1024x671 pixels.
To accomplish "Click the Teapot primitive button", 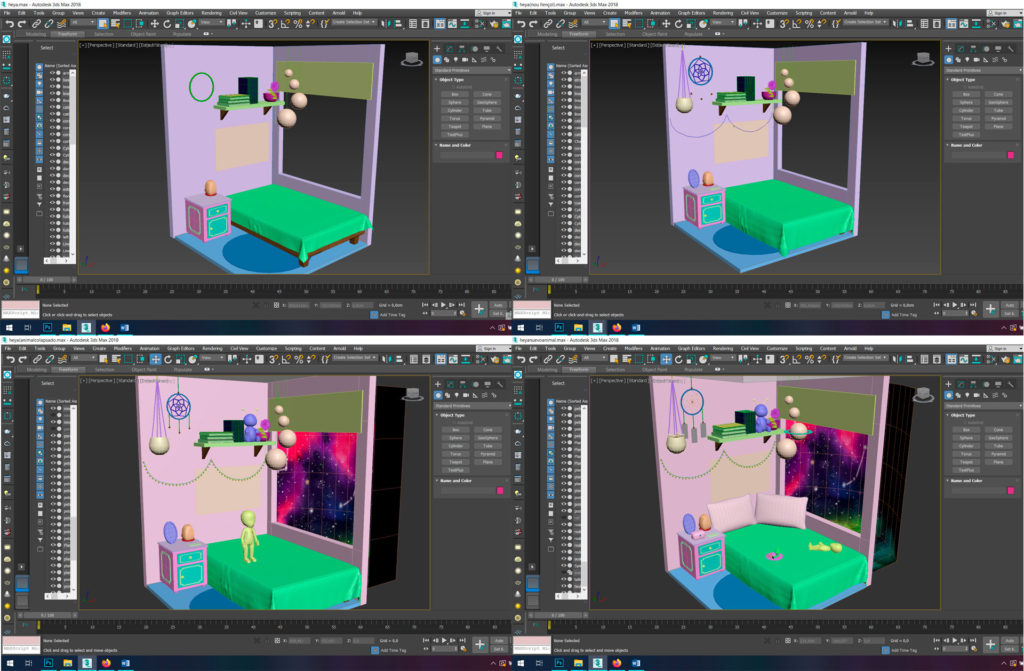I will click(x=455, y=125).
